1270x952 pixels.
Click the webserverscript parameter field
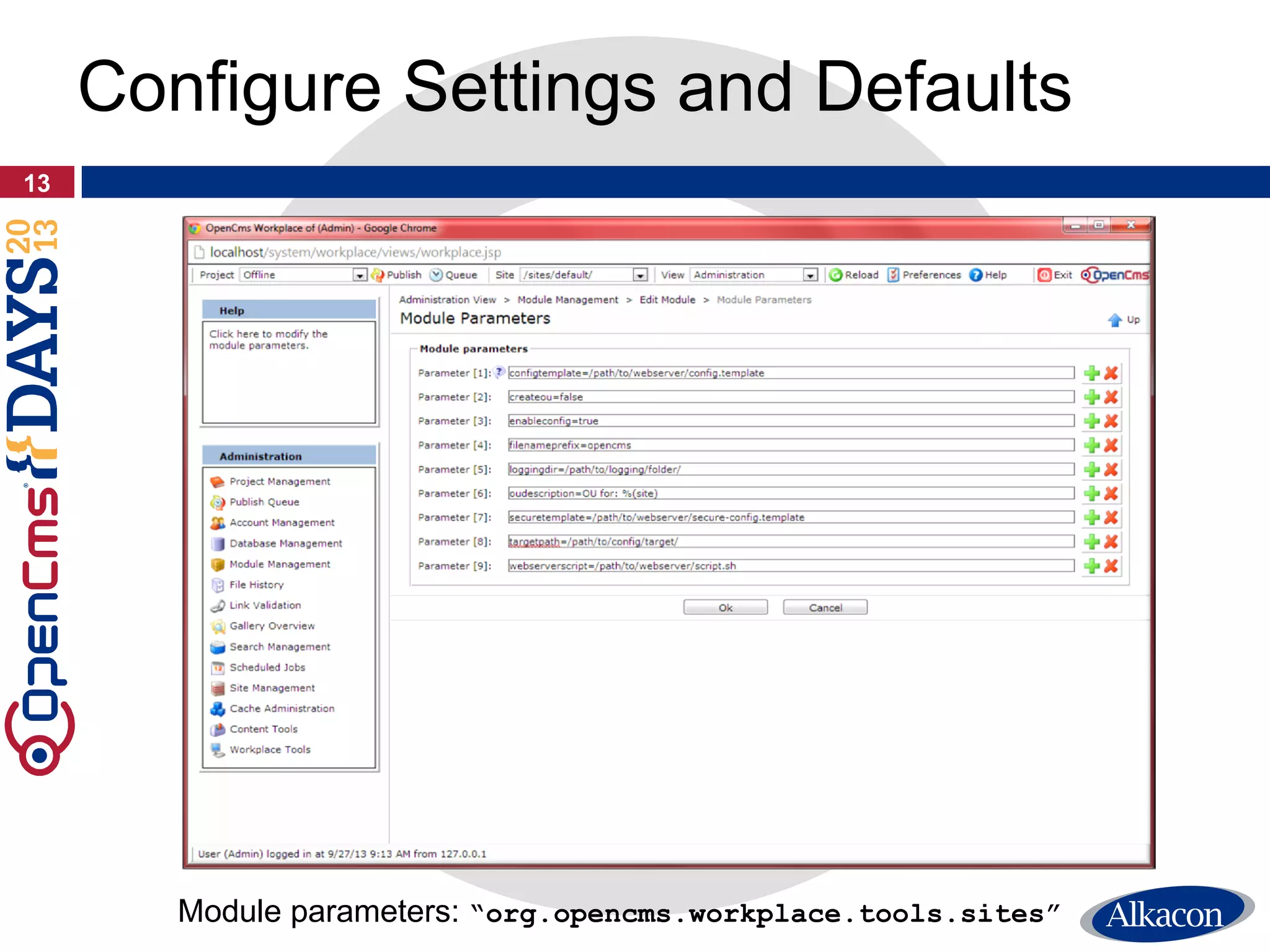tap(791, 566)
